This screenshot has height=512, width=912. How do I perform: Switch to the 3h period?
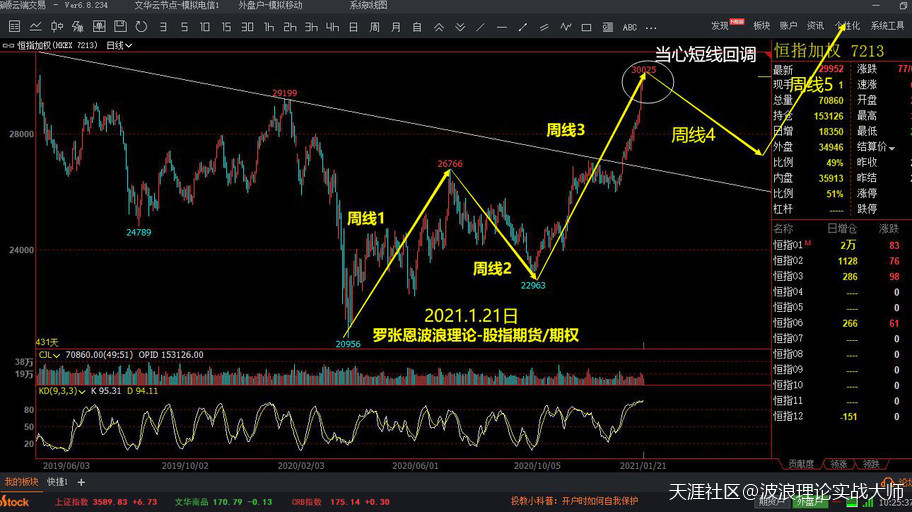click(x=311, y=27)
